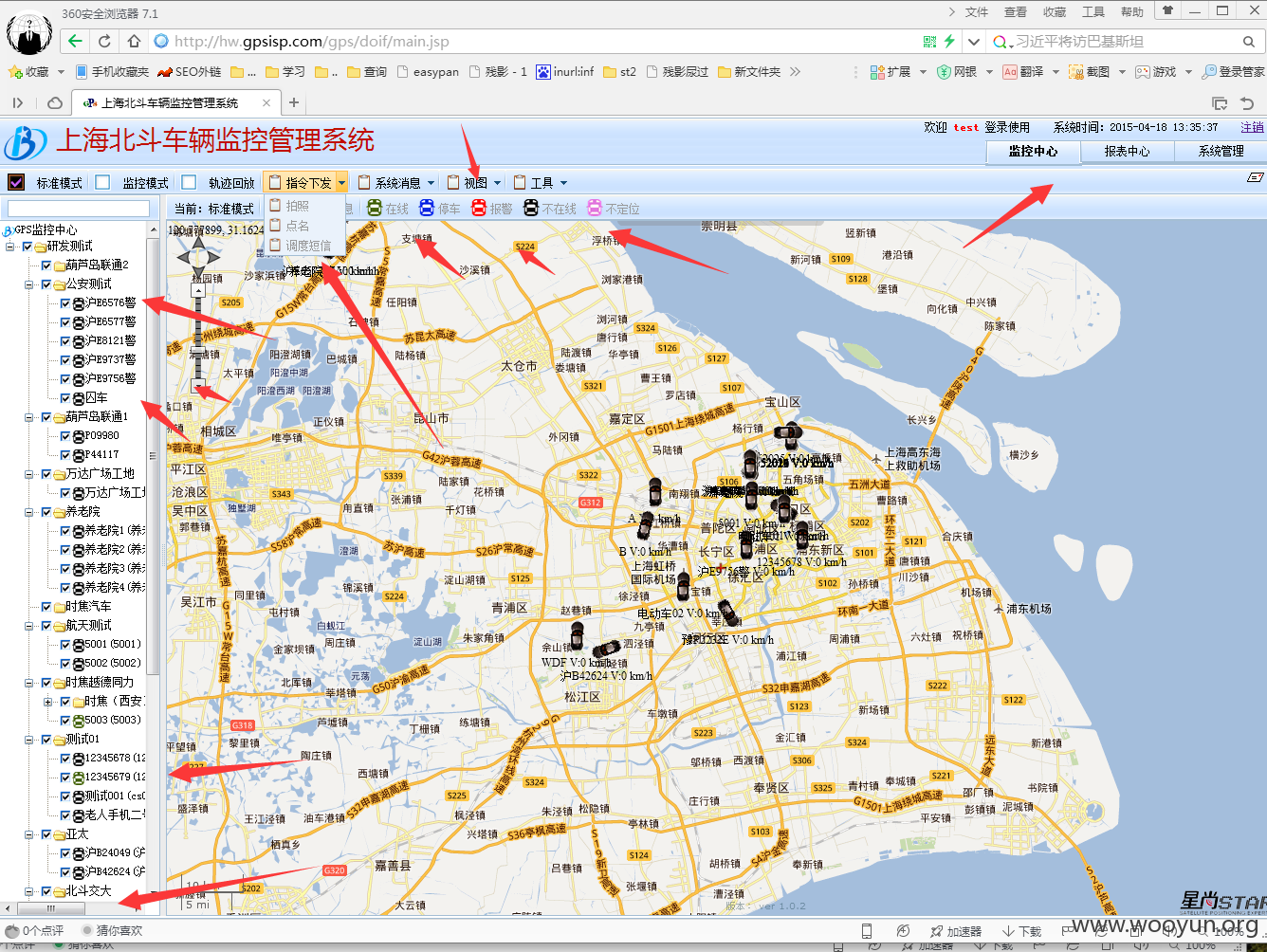Viewport: 1267px width, 952px height.
Task: Uncheck the 沪B24049 vehicle checkbox
Action: (65, 853)
